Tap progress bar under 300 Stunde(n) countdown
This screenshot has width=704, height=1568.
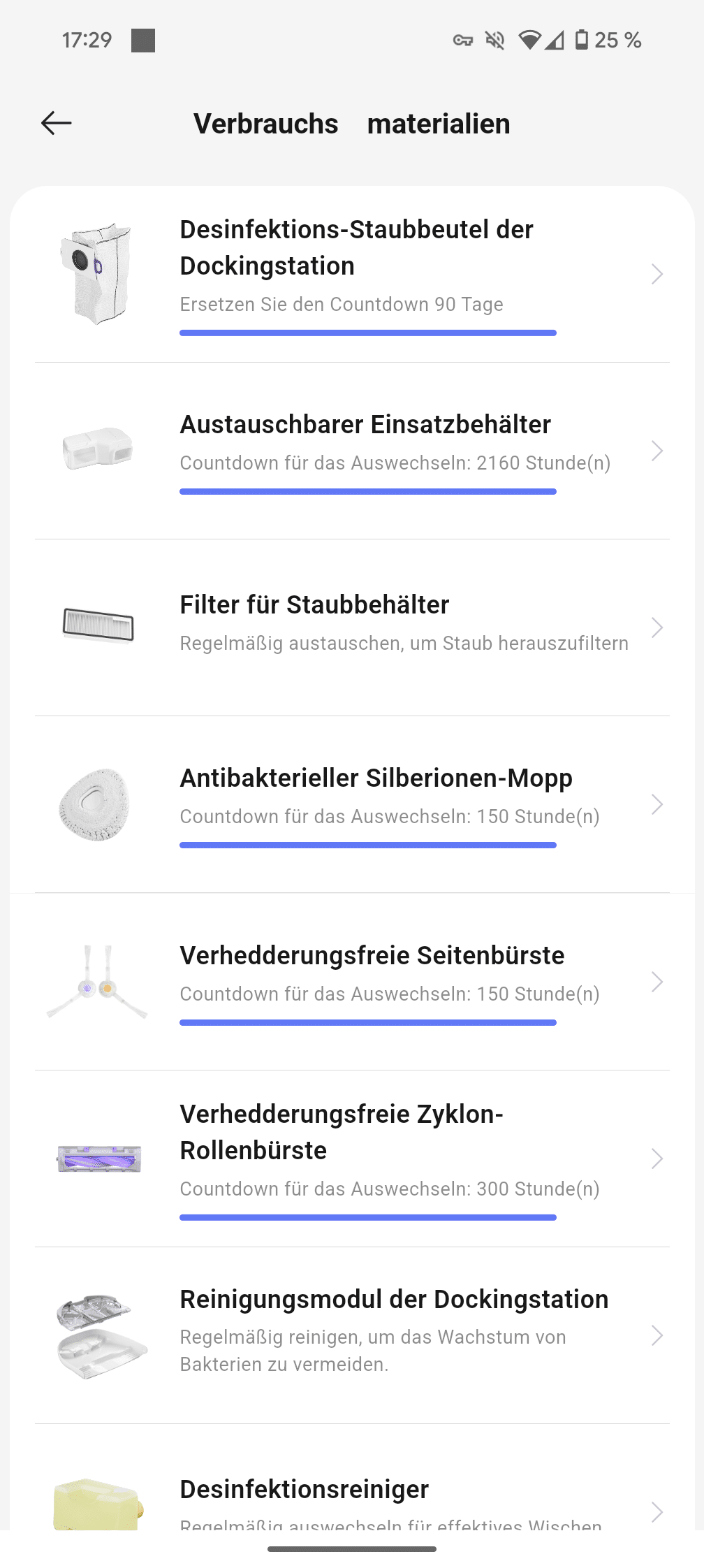point(367,1218)
